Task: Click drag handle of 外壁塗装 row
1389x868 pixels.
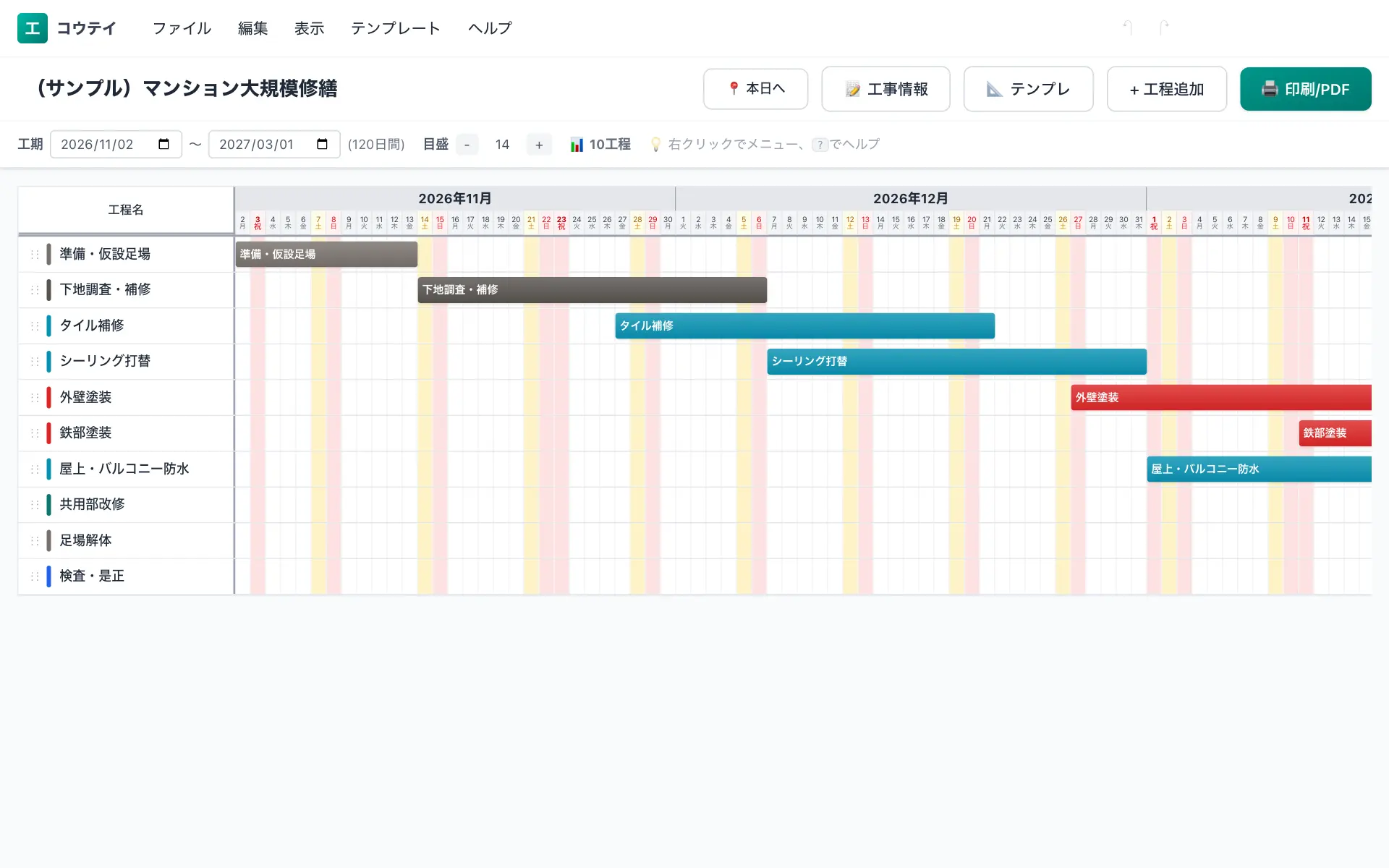Action: pos(35,397)
